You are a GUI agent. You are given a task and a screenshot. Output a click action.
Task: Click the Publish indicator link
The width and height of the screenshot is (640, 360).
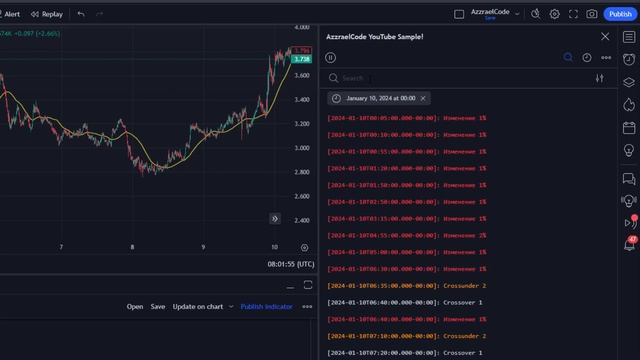point(266,307)
